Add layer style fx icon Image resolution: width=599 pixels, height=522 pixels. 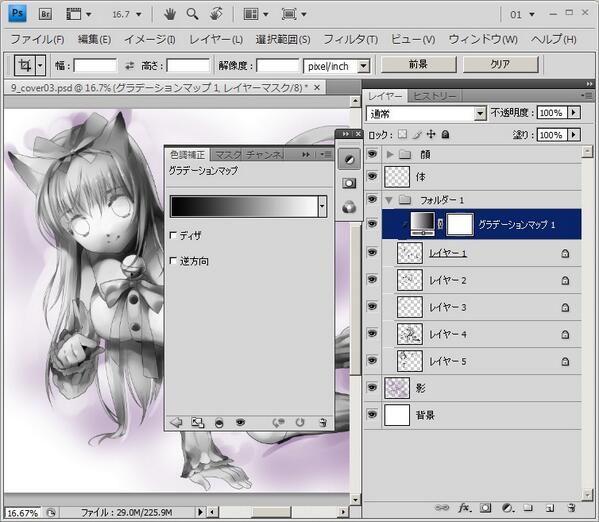(464, 508)
